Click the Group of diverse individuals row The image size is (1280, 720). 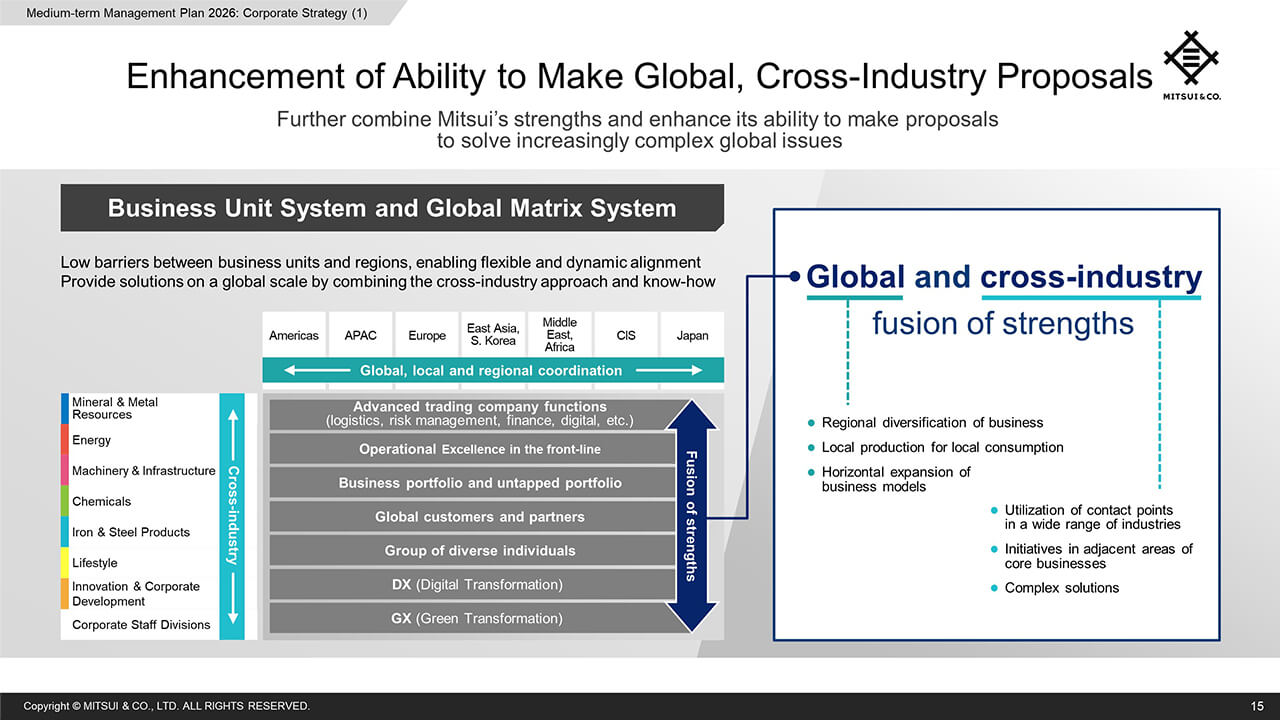(x=472, y=551)
